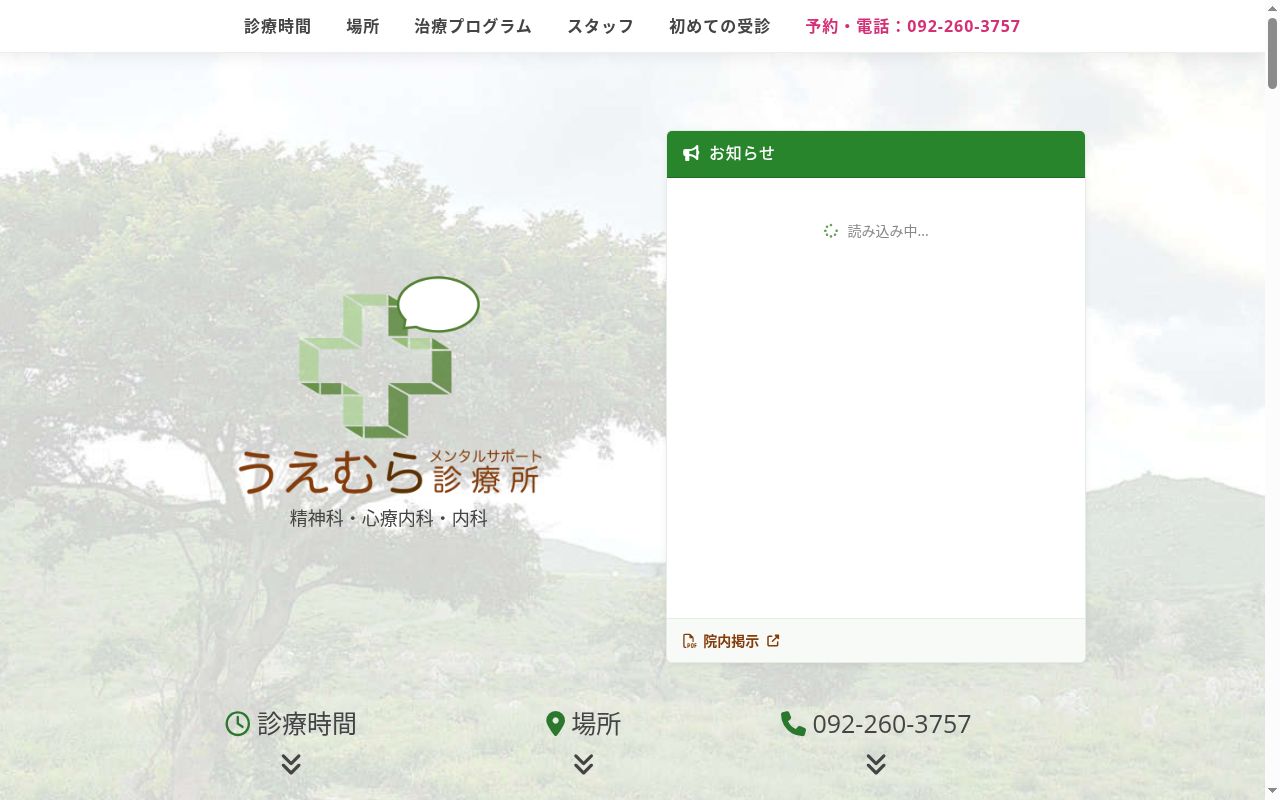Click the green cross clinic logo
The image size is (1280, 800).
pyautogui.click(x=375, y=365)
